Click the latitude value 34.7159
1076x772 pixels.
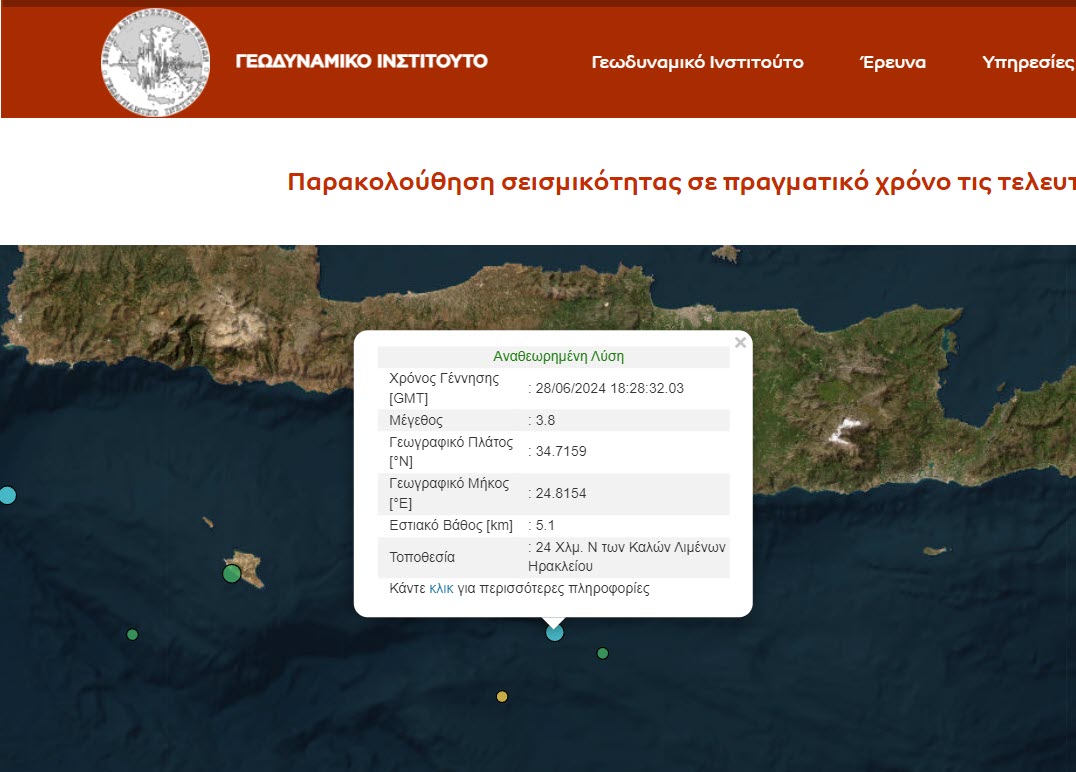coord(561,451)
